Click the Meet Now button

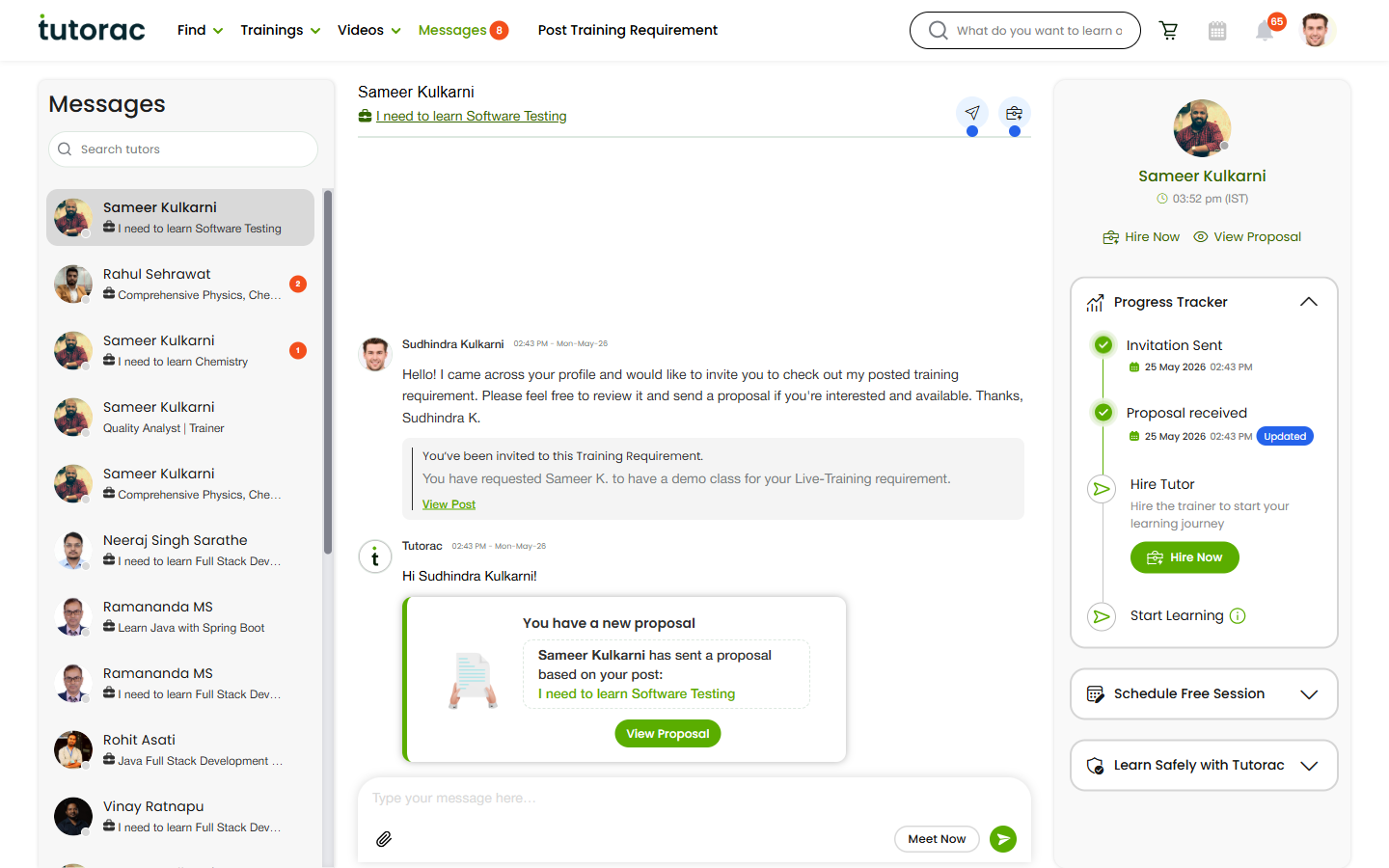[937, 839]
